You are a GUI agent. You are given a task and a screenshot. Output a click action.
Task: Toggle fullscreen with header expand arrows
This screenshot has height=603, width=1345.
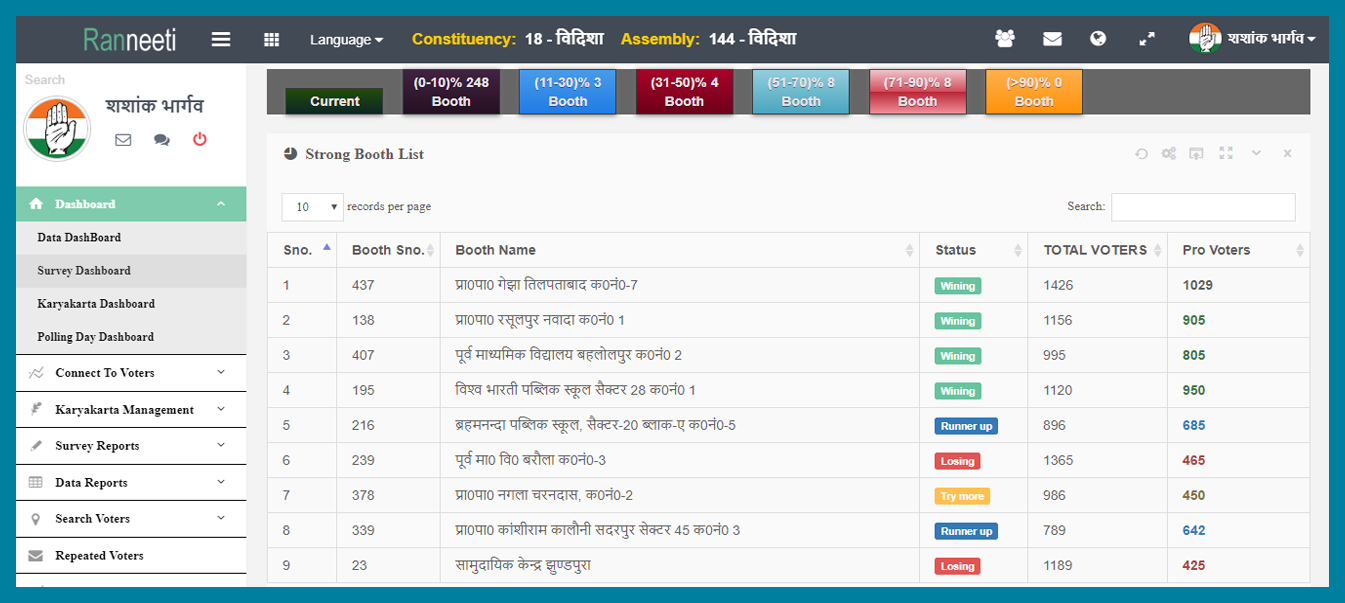coord(1147,39)
